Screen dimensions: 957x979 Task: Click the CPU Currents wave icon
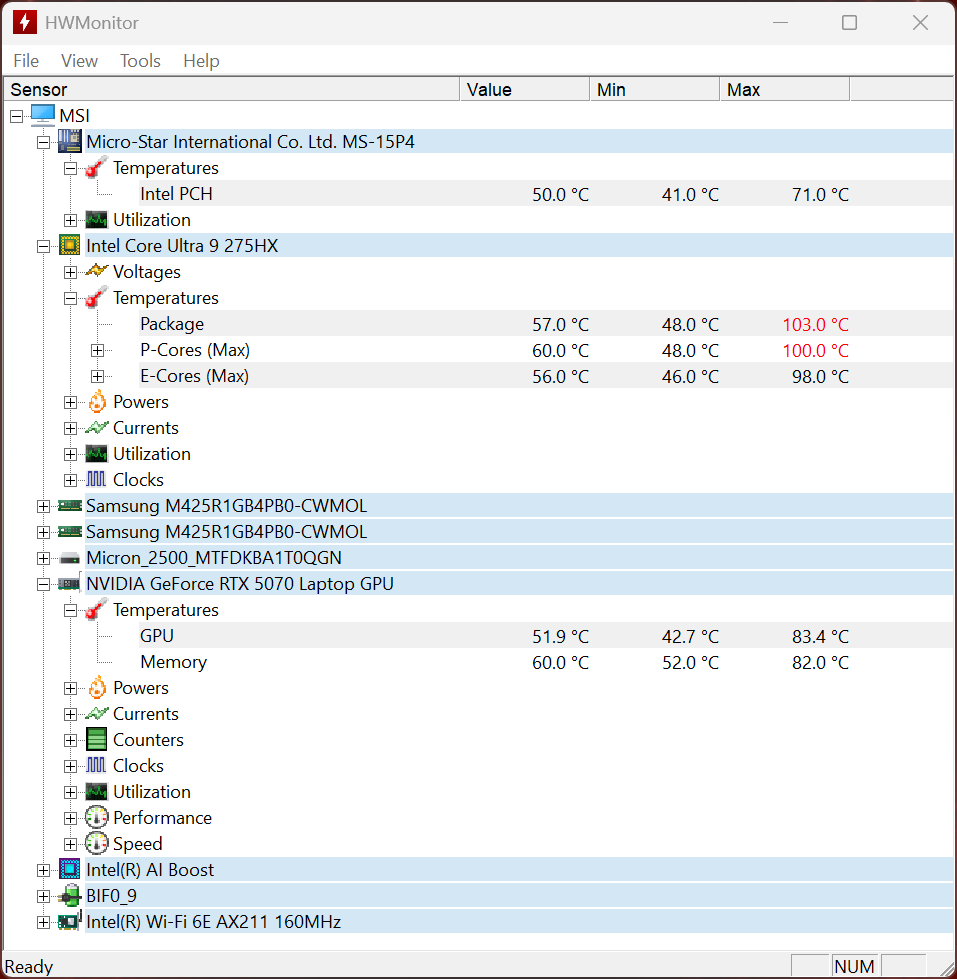point(97,428)
